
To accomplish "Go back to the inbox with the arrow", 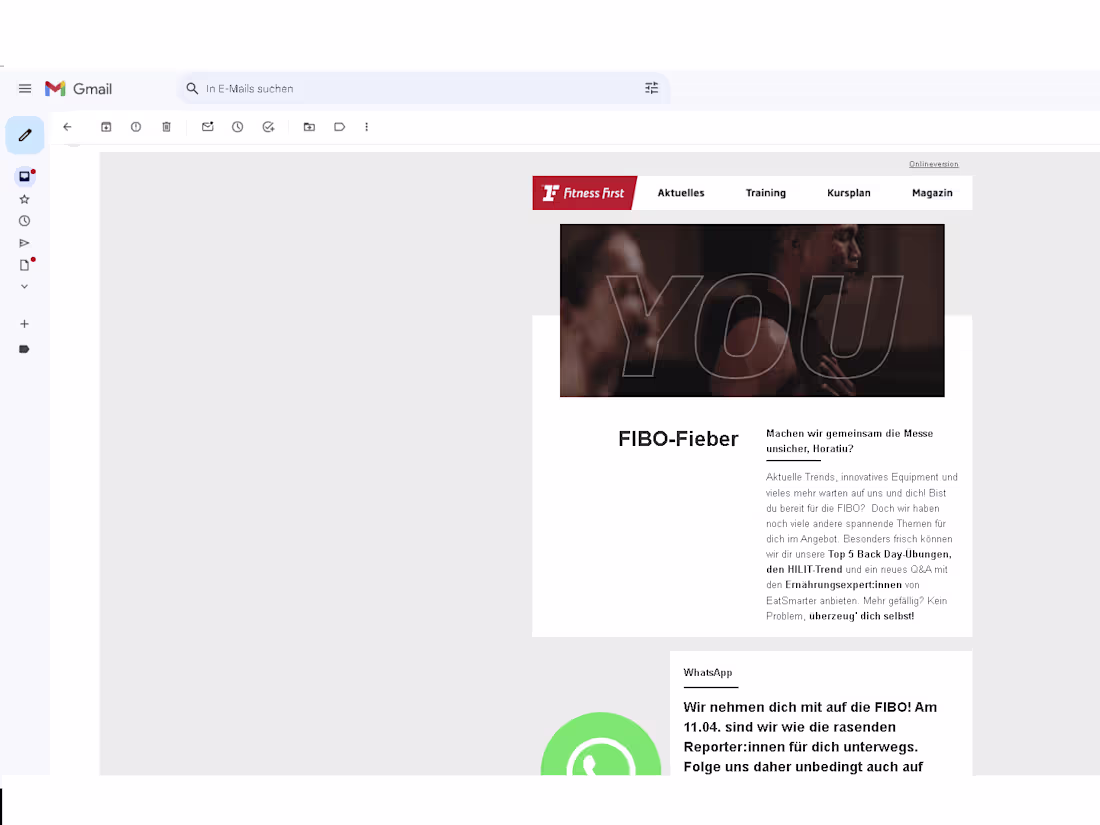I will [67, 127].
